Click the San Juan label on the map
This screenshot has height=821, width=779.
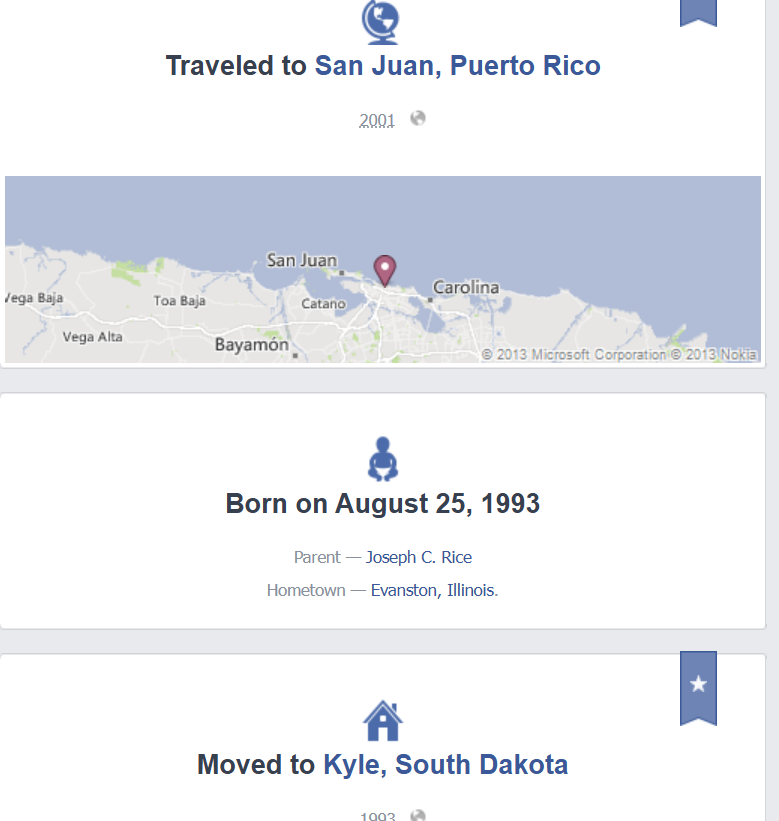(x=302, y=260)
